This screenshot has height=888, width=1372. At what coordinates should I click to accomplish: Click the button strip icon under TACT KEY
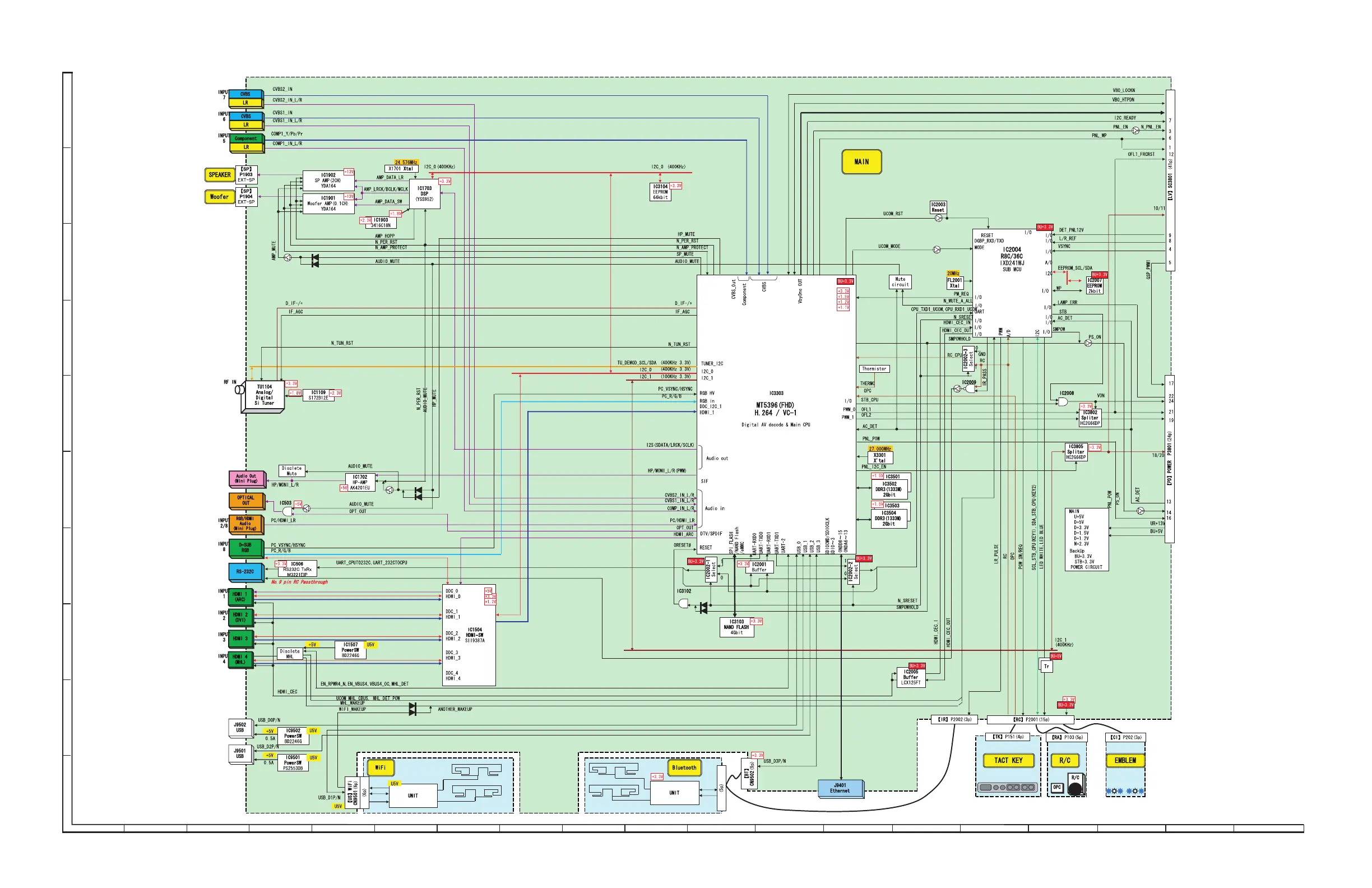1008,787
